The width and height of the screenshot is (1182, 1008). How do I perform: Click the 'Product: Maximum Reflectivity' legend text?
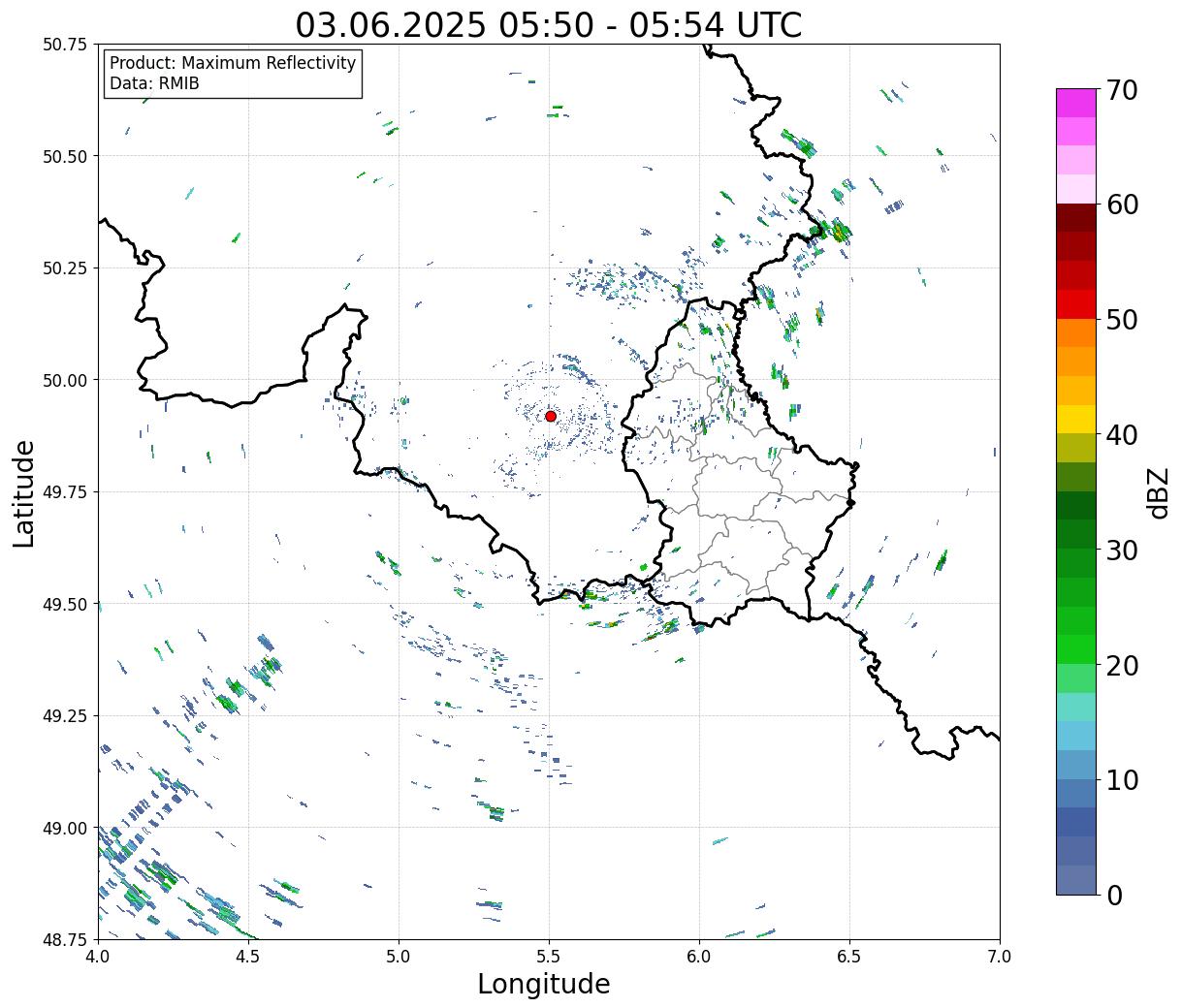233,63
